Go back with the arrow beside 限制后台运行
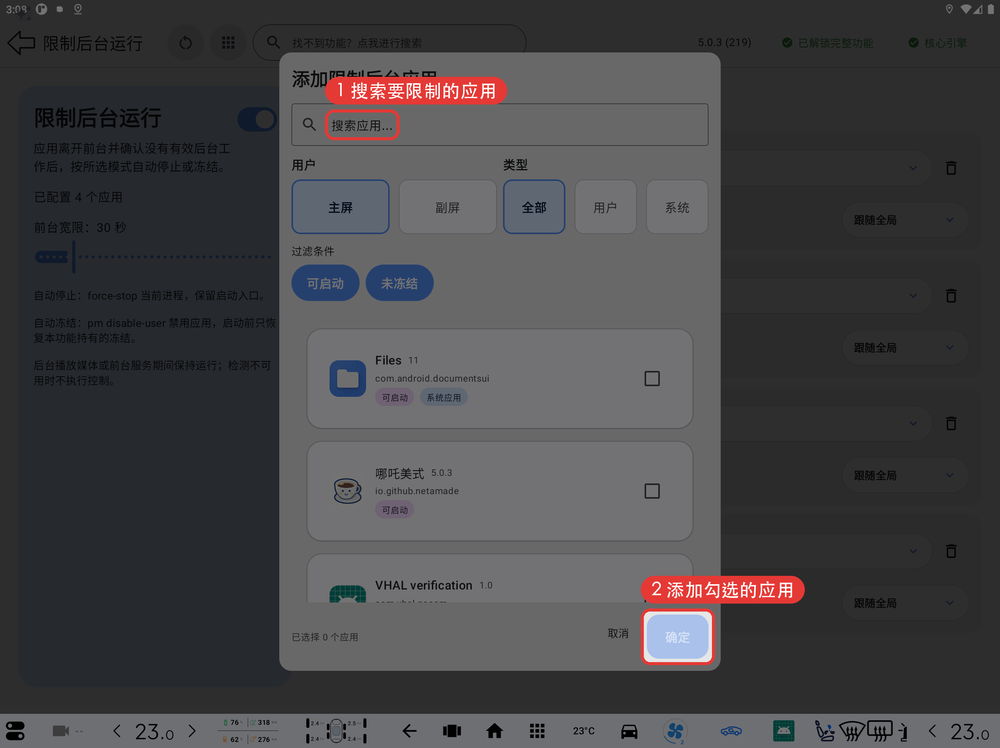Image resolution: width=1000 pixels, height=748 pixels. tap(21, 43)
